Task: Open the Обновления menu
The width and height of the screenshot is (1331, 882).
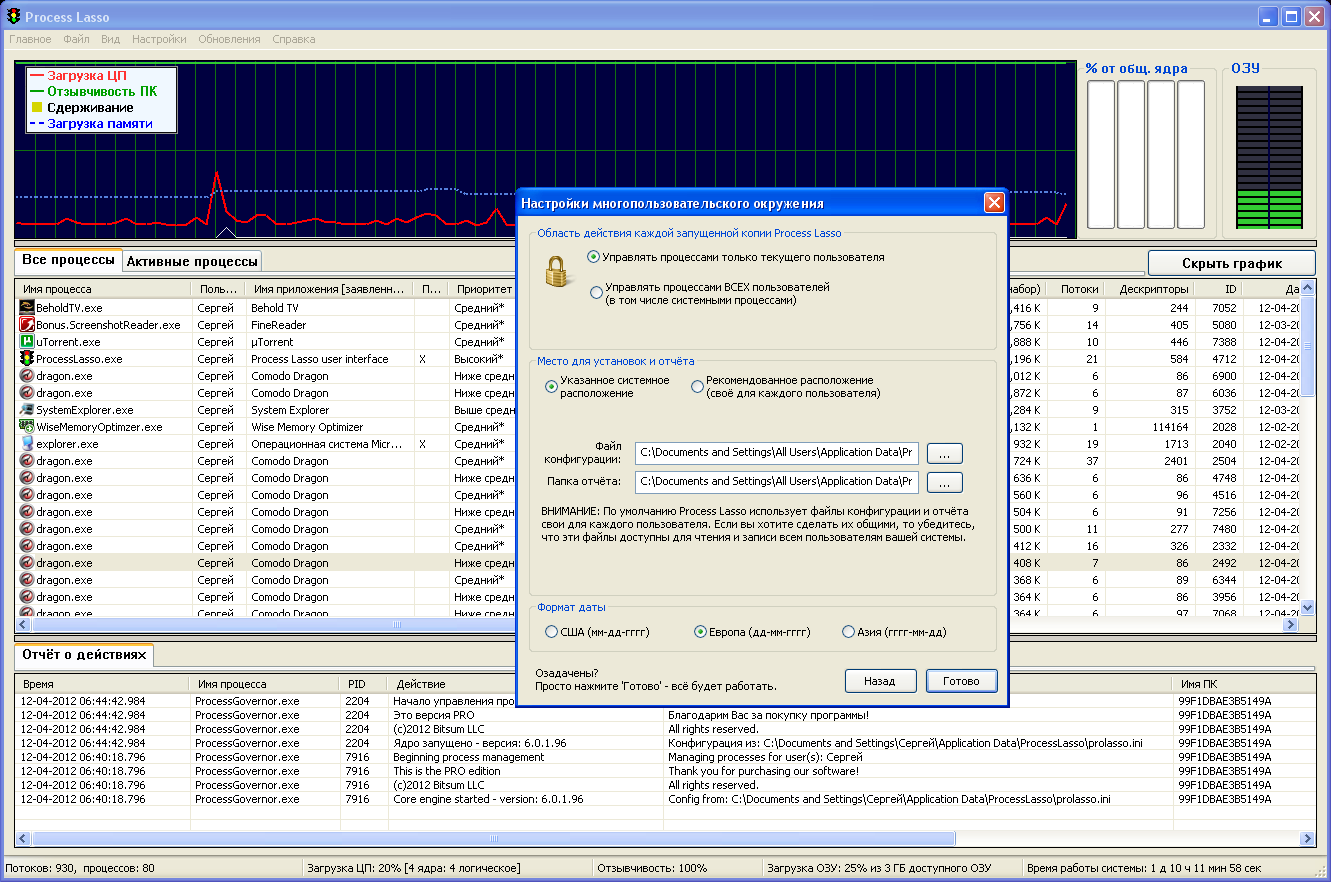Action: (x=229, y=39)
